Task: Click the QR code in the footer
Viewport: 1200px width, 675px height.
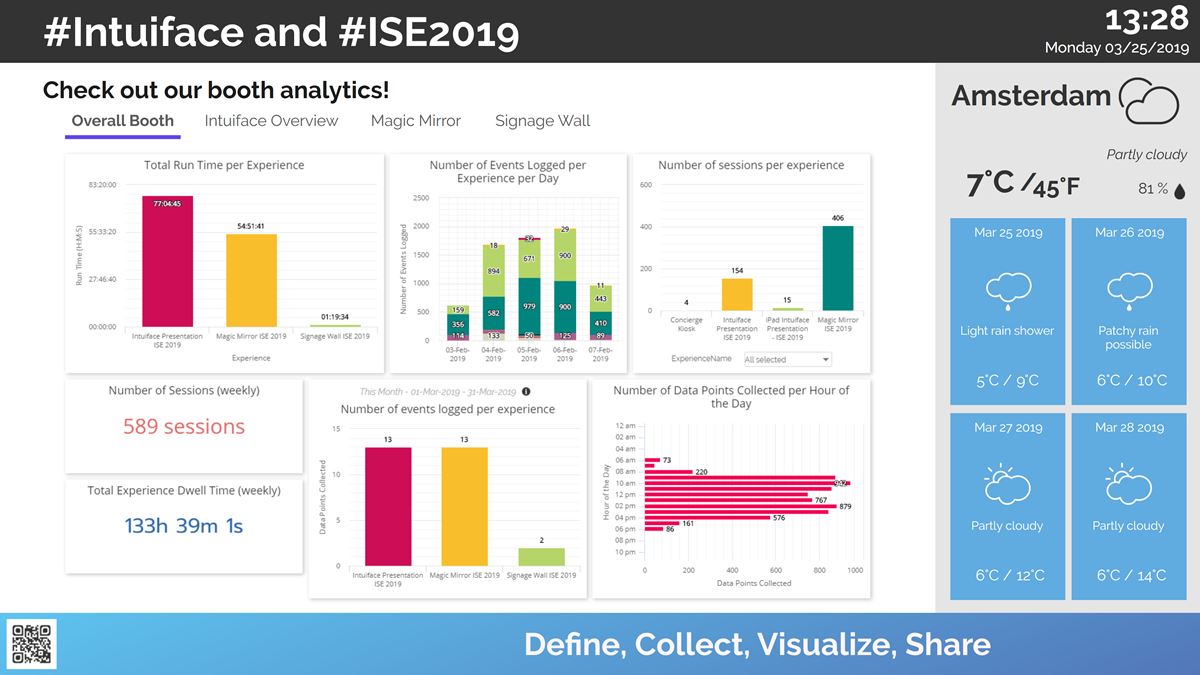Action: click(x=32, y=644)
